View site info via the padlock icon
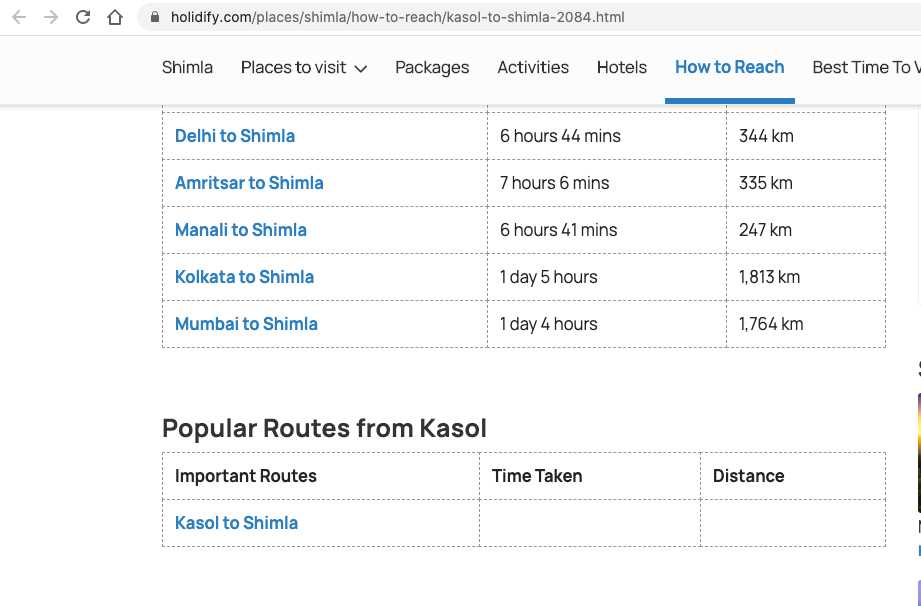Image resolution: width=921 pixels, height=606 pixels. coord(155,17)
